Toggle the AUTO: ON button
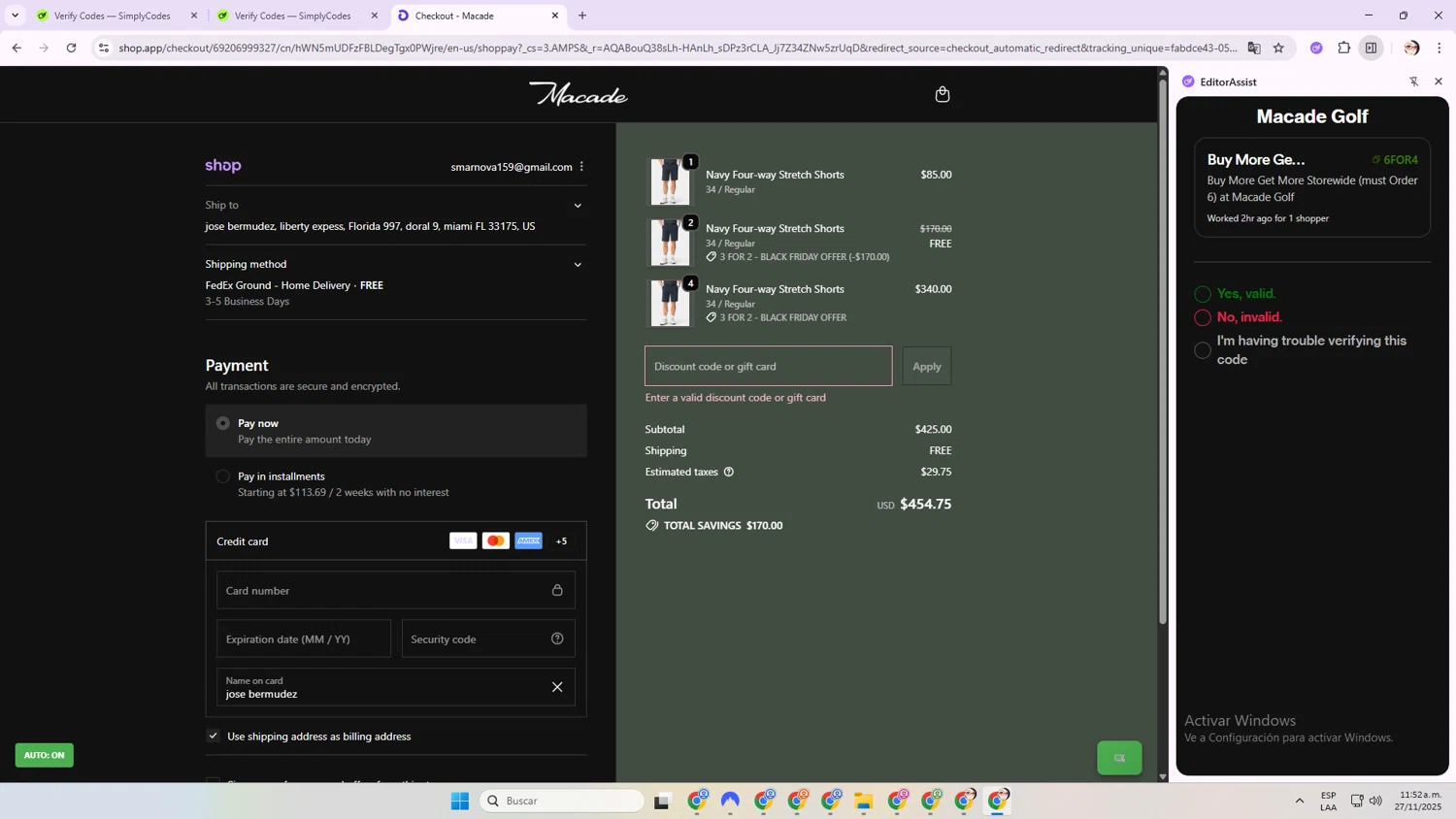1456x819 pixels. pos(45,755)
